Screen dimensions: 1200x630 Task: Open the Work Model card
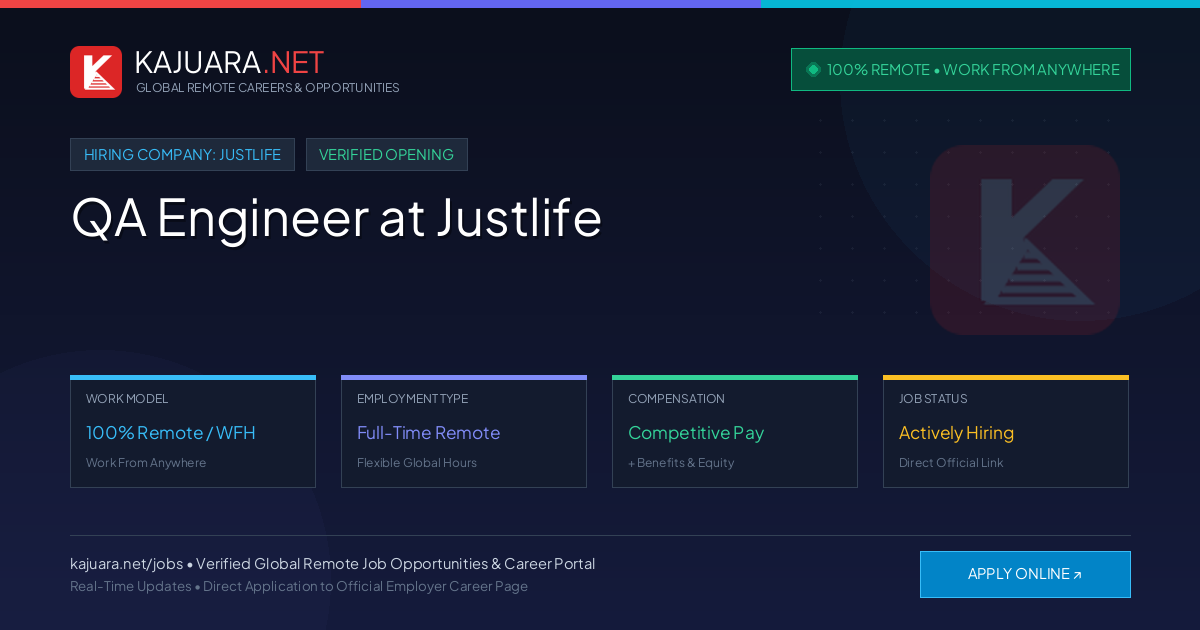click(193, 432)
